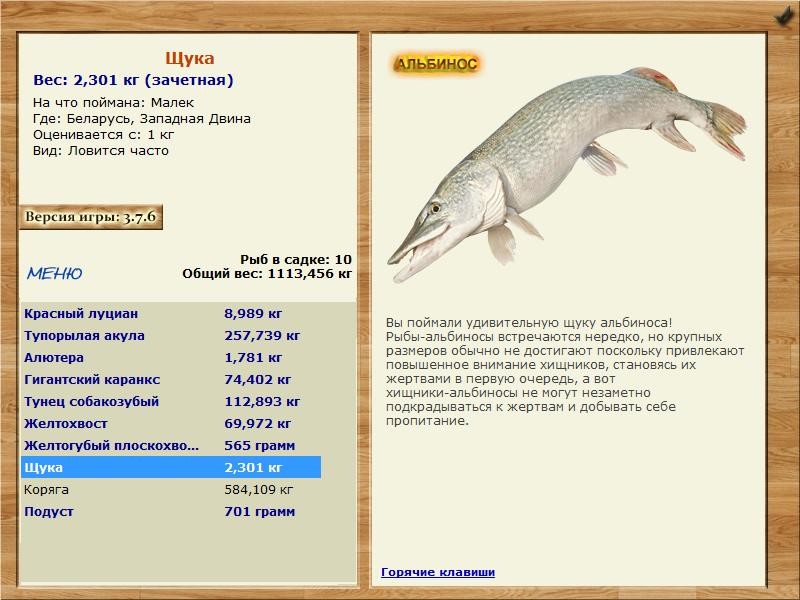Click the 8,989 кг weight value
The image size is (800, 600).
tap(253, 313)
